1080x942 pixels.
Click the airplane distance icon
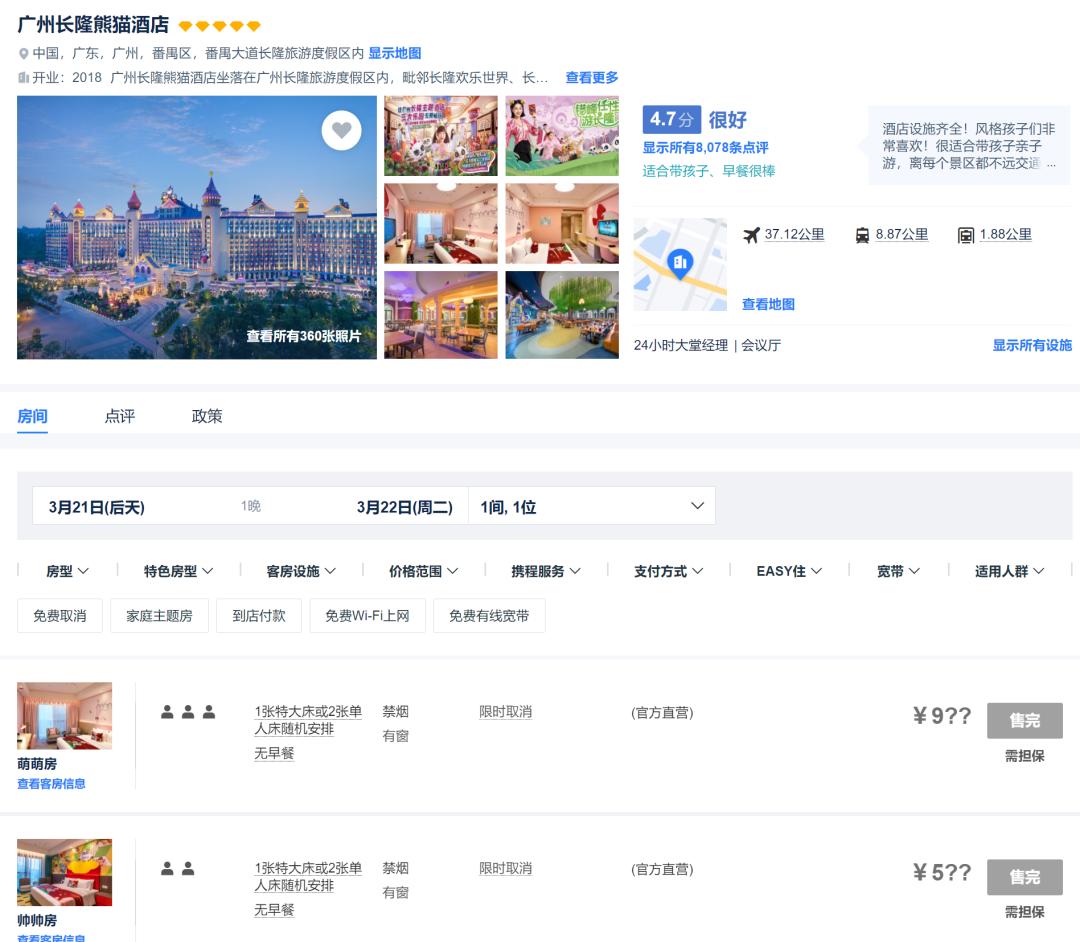[751, 235]
